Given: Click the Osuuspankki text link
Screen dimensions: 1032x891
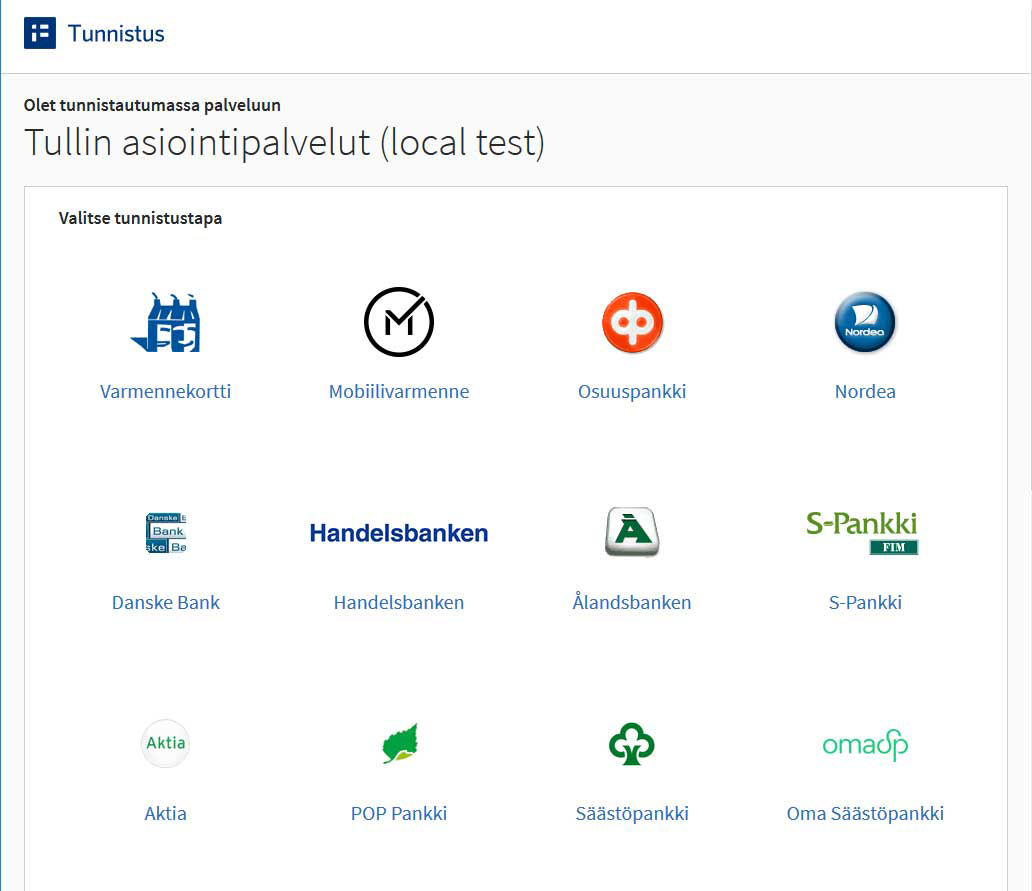Looking at the screenshot, I should (632, 392).
